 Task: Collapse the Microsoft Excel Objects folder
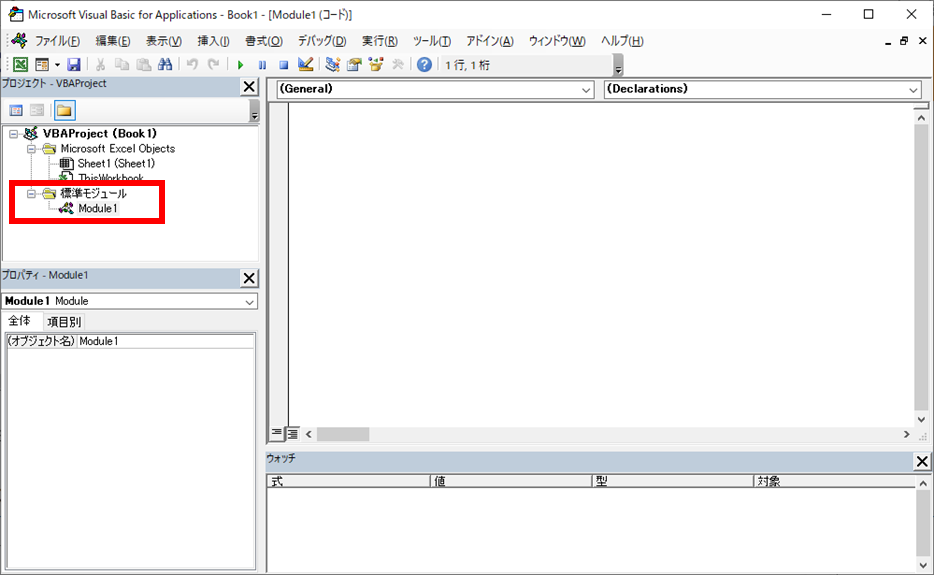pyautogui.click(x=31, y=149)
